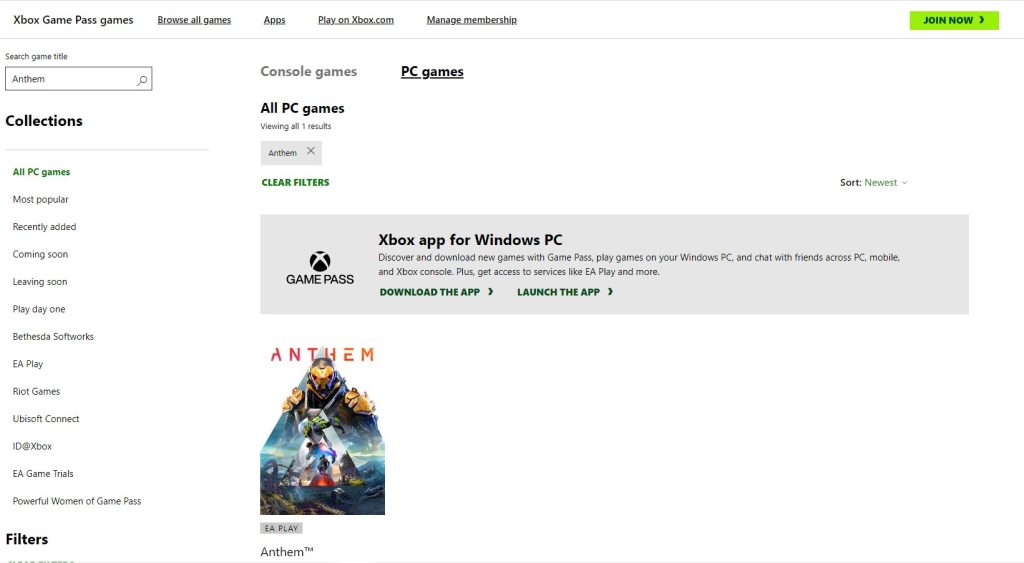Open the Apps menu item
The height and width of the screenshot is (563, 1024).
click(x=274, y=20)
